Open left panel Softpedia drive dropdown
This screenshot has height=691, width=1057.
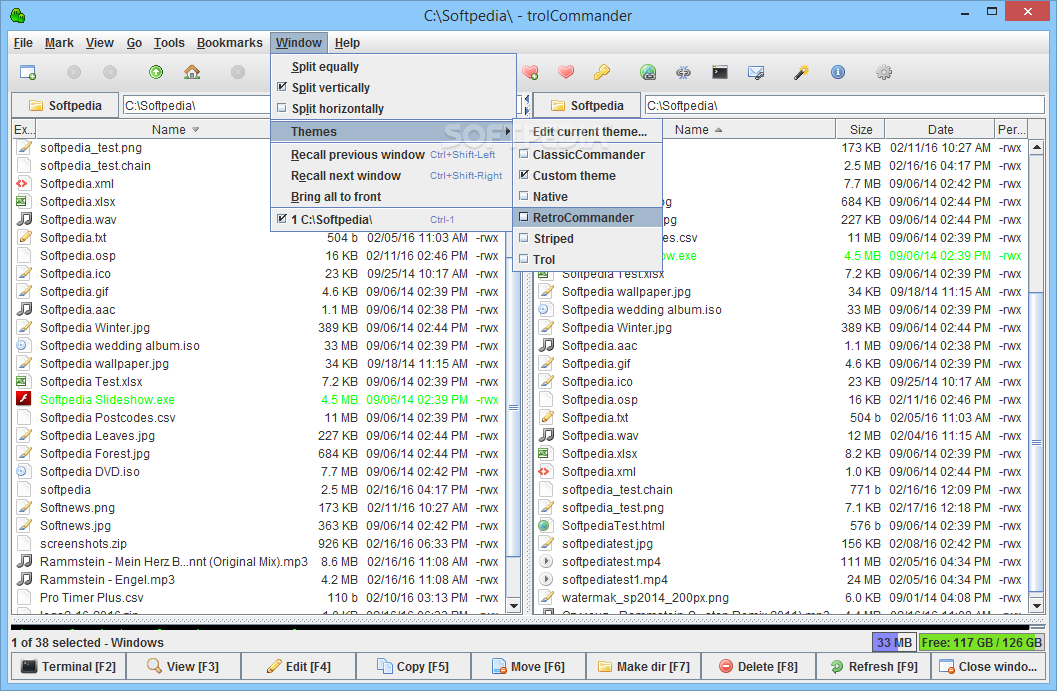[x=65, y=105]
